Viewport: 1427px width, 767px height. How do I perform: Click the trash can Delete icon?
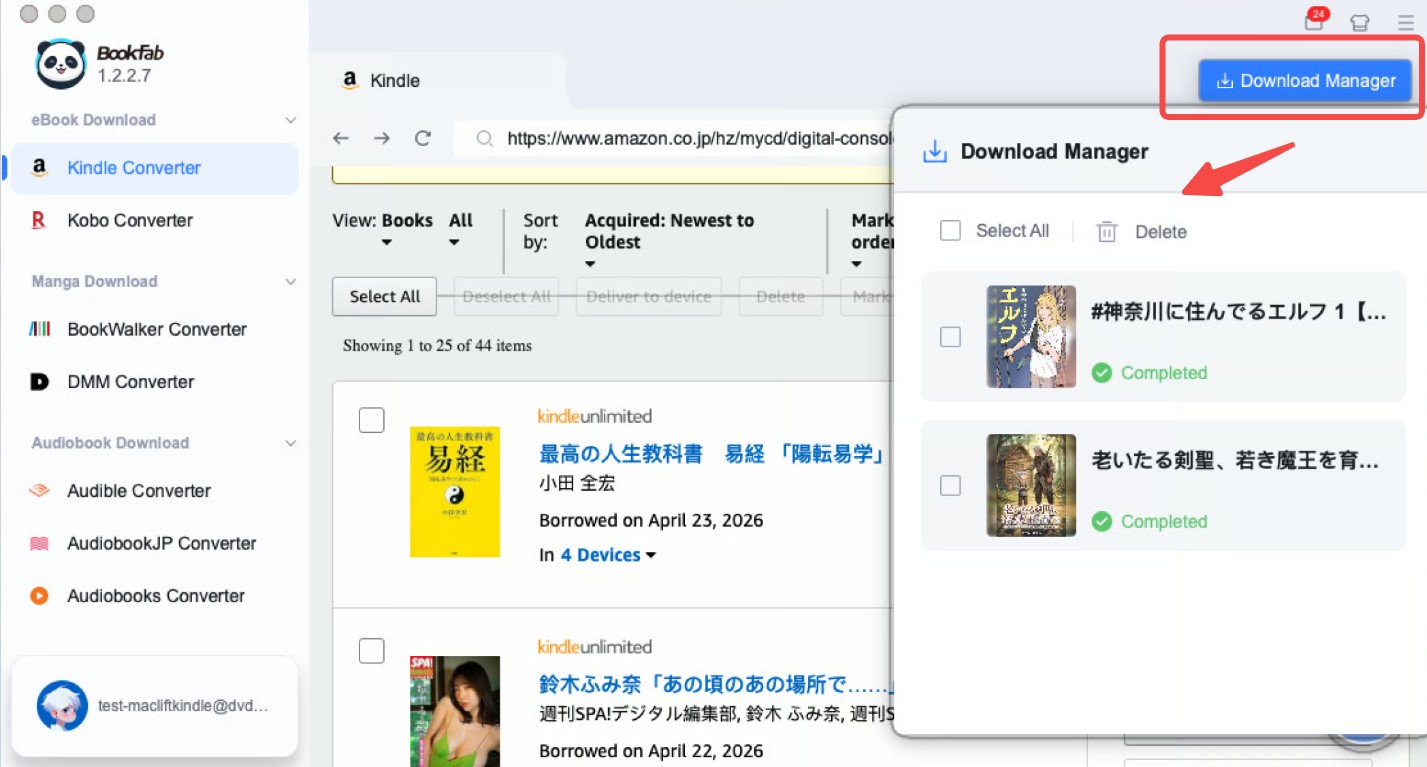tap(1107, 232)
